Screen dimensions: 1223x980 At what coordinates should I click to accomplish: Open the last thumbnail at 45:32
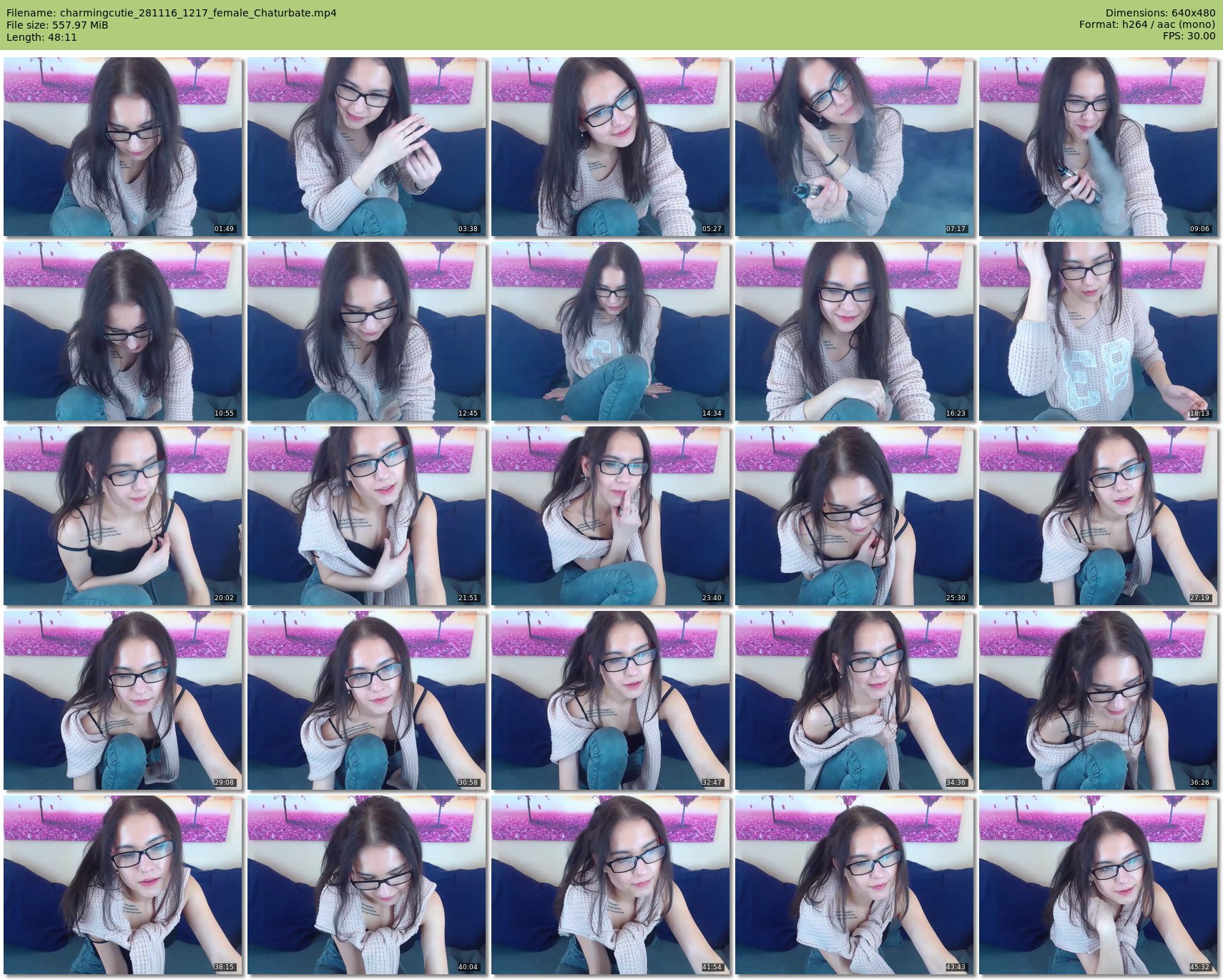[x=1098, y=885]
